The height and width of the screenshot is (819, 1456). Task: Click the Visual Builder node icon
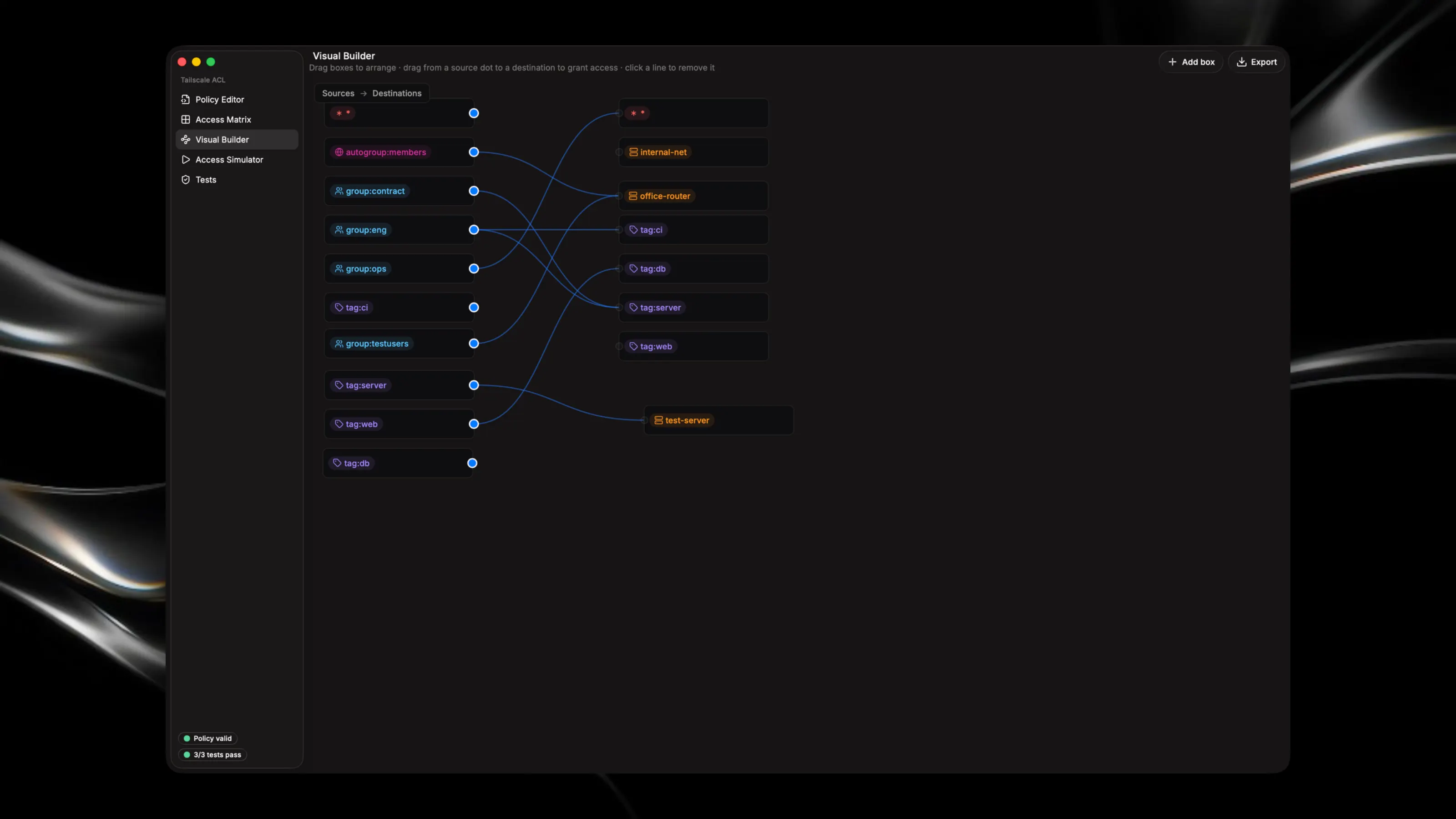click(185, 140)
